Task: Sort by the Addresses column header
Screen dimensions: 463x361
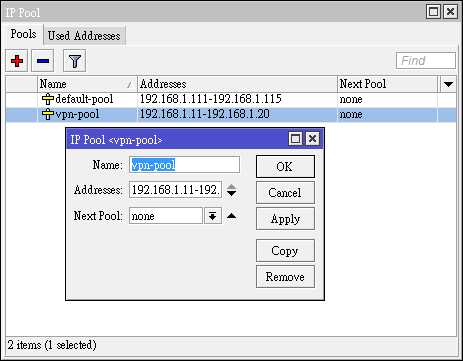Action: pos(237,84)
